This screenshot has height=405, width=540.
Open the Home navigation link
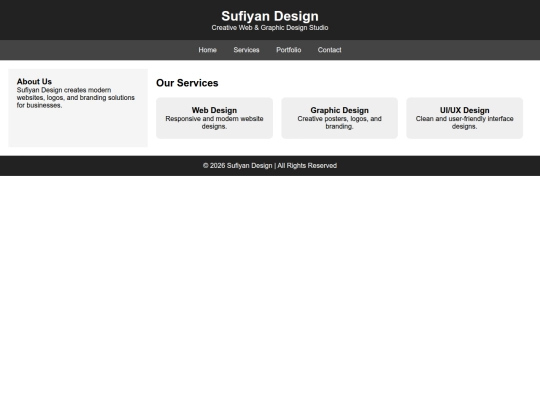pyautogui.click(x=207, y=50)
